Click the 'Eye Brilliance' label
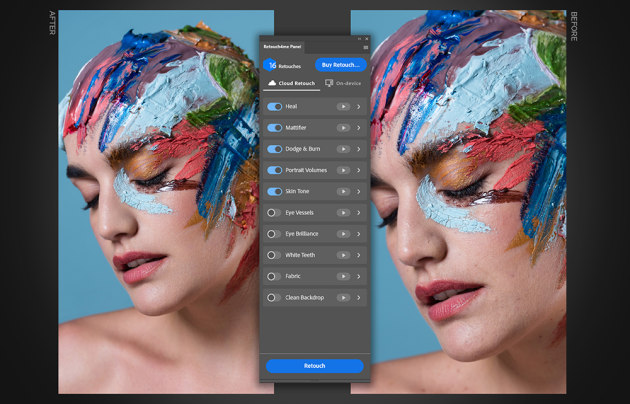The width and height of the screenshot is (630, 404). pos(302,234)
